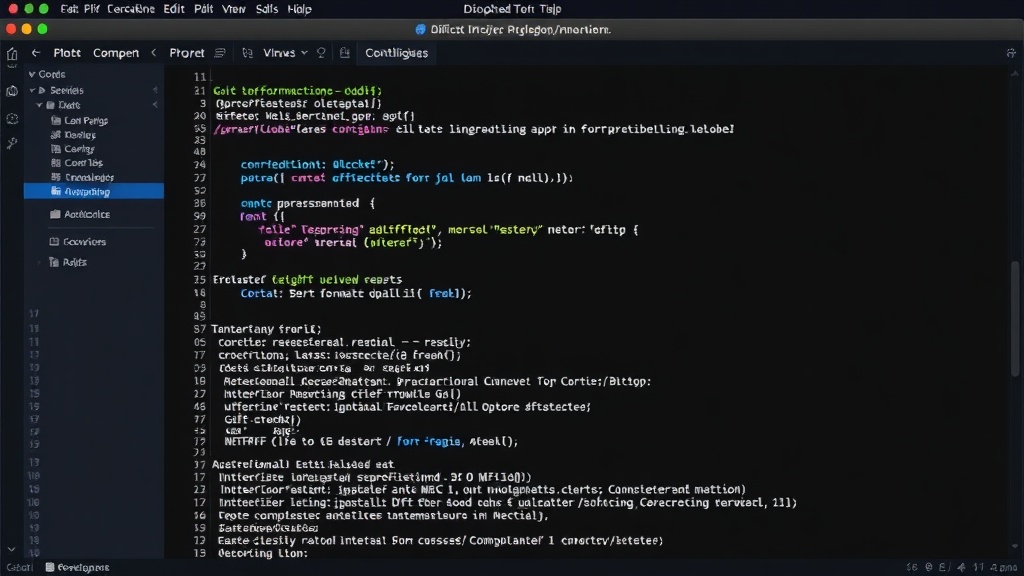The height and width of the screenshot is (576, 1024).
Task: Click the arrow right of Dats row
Action: [x=155, y=104]
